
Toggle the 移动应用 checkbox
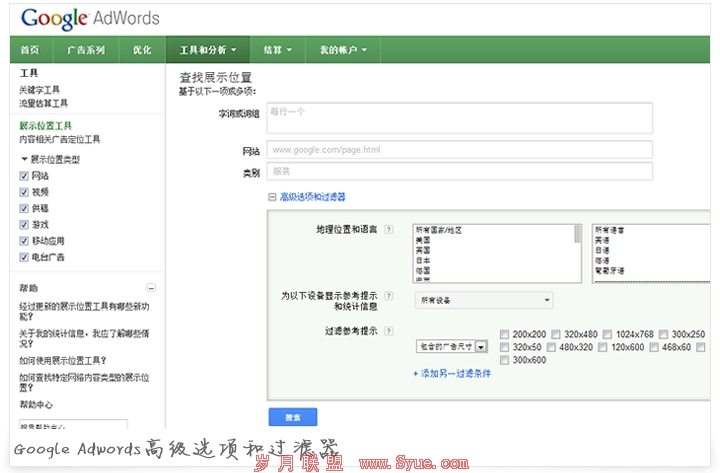point(24,241)
